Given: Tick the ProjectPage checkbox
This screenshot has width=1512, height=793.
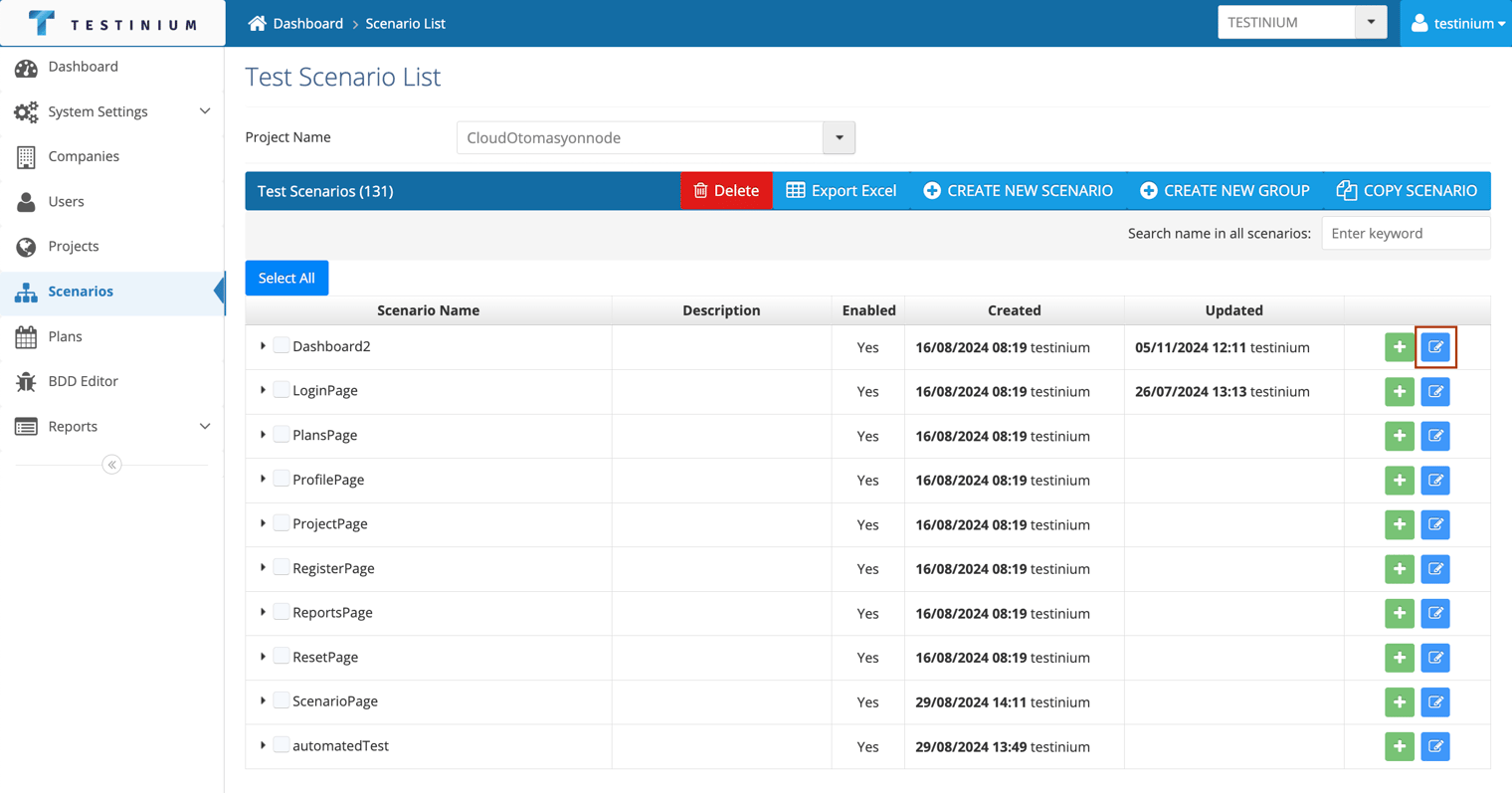Looking at the screenshot, I should [x=282, y=522].
